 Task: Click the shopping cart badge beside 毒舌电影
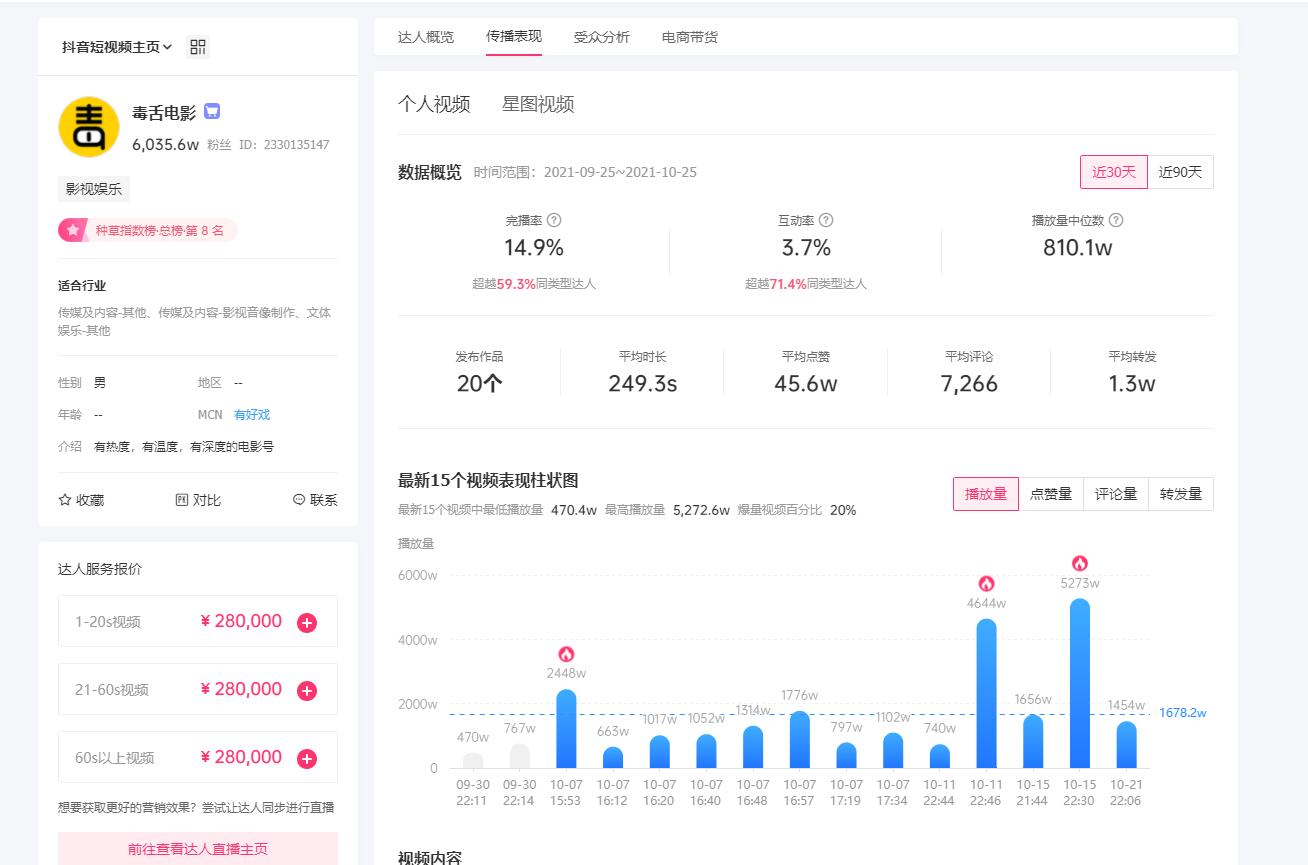212,112
